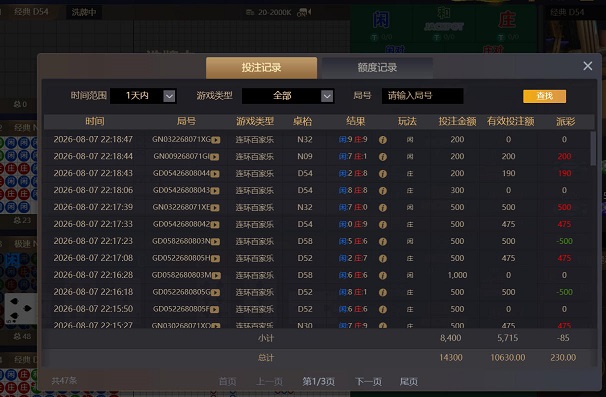Click the 时间 column header

point(95,121)
